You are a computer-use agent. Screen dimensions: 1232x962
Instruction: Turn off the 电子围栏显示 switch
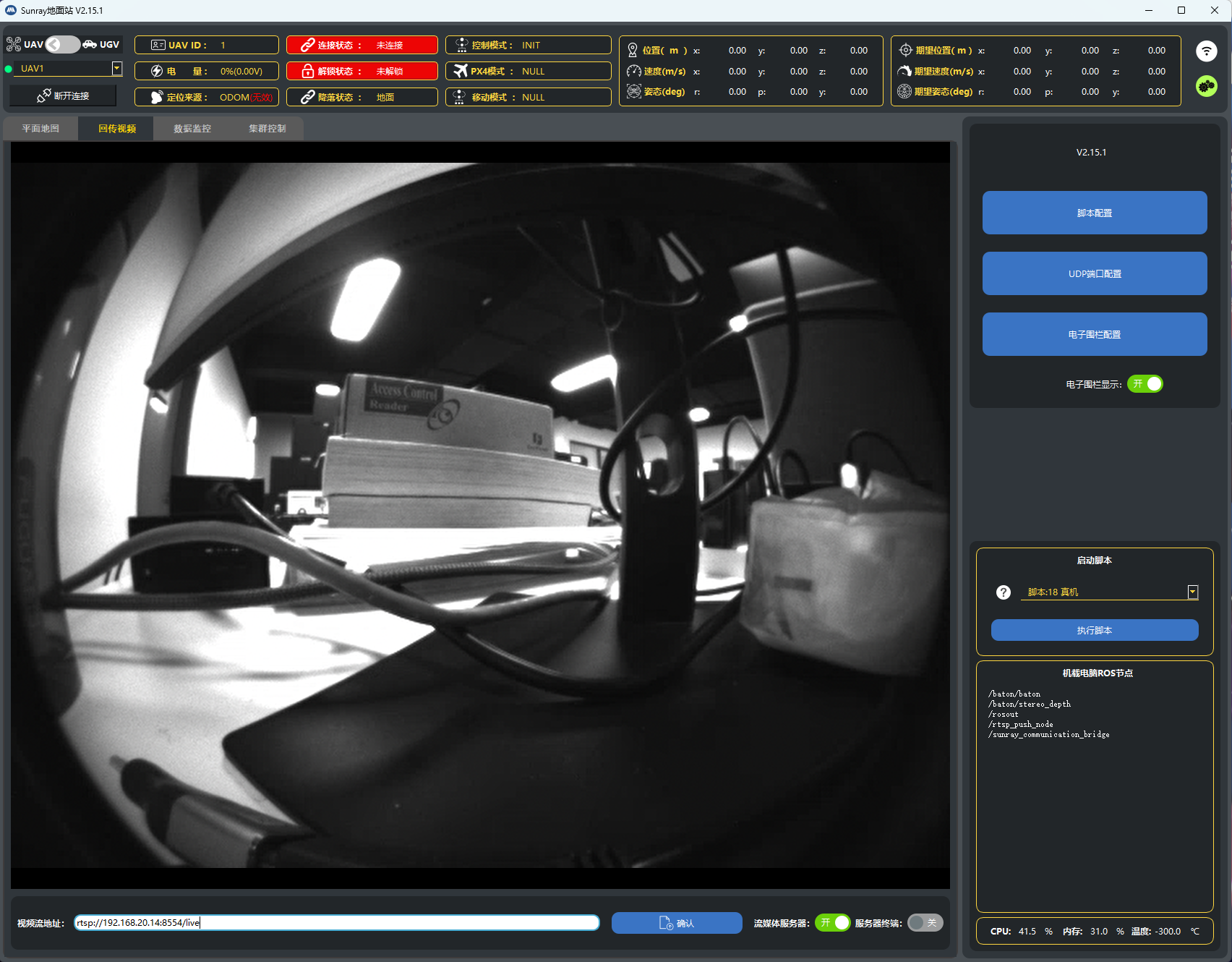(x=1145, y=384)
